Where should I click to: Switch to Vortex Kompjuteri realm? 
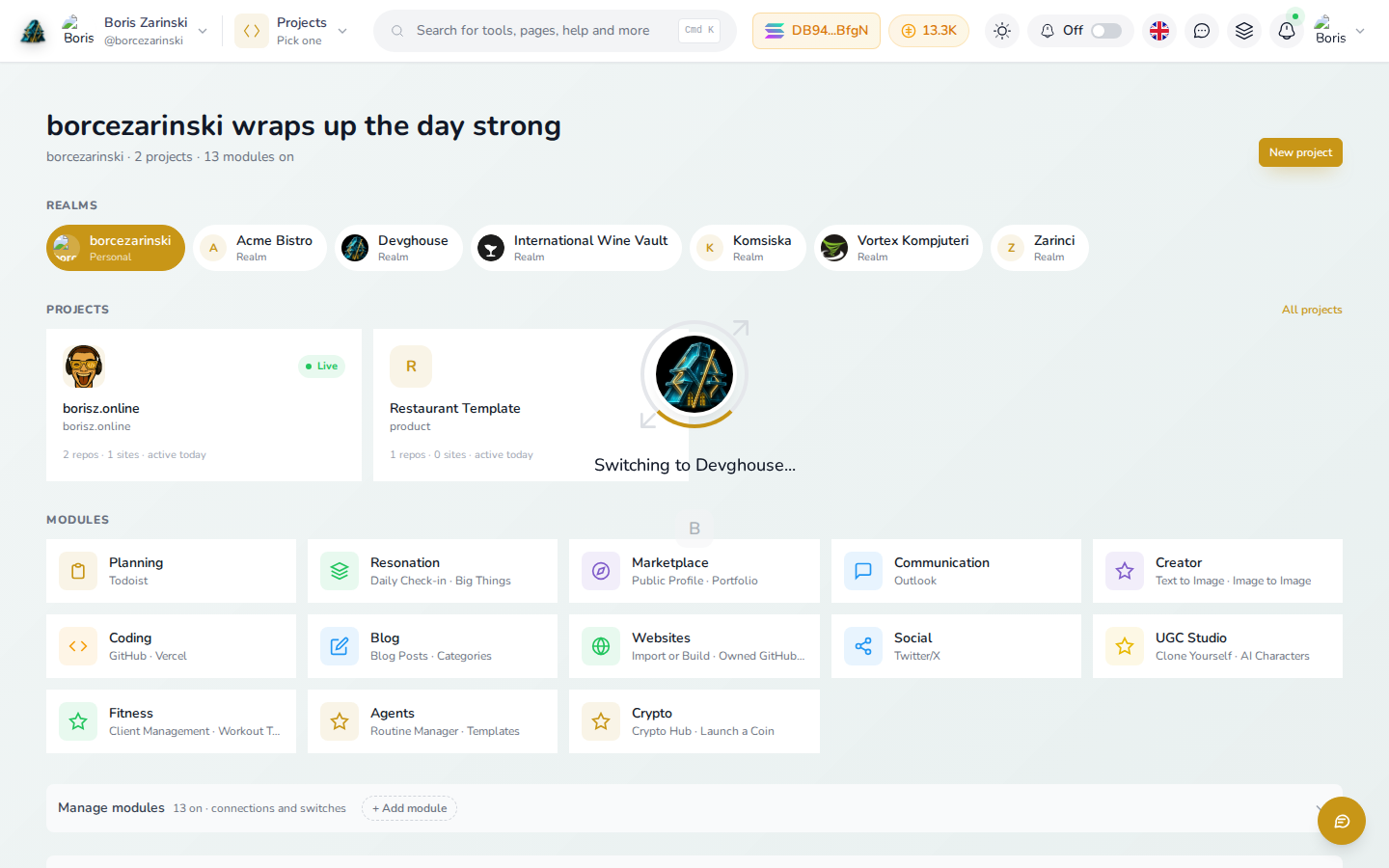coord(898,248)
